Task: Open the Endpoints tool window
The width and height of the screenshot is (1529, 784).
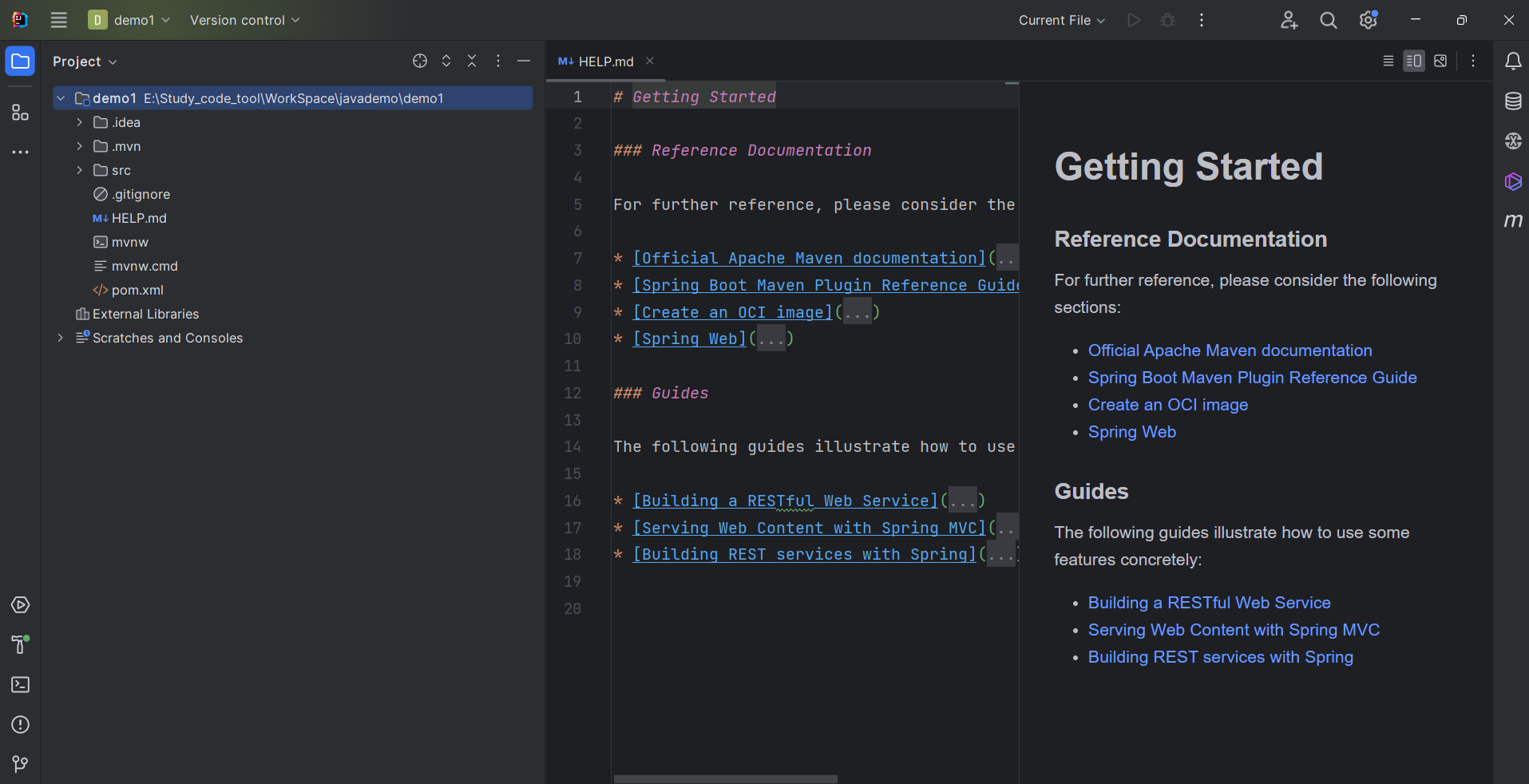Action: (1513, 181)
